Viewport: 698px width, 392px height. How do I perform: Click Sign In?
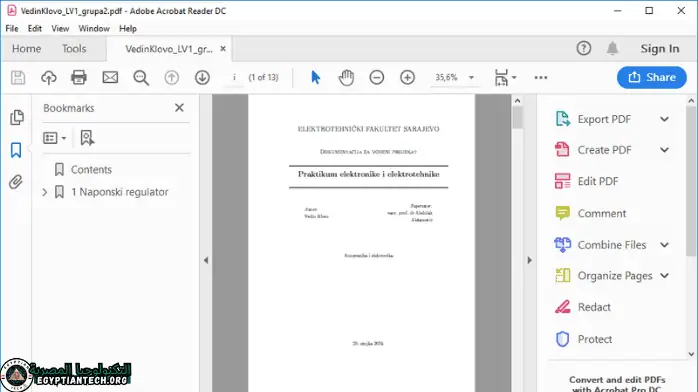coord(660,48)
